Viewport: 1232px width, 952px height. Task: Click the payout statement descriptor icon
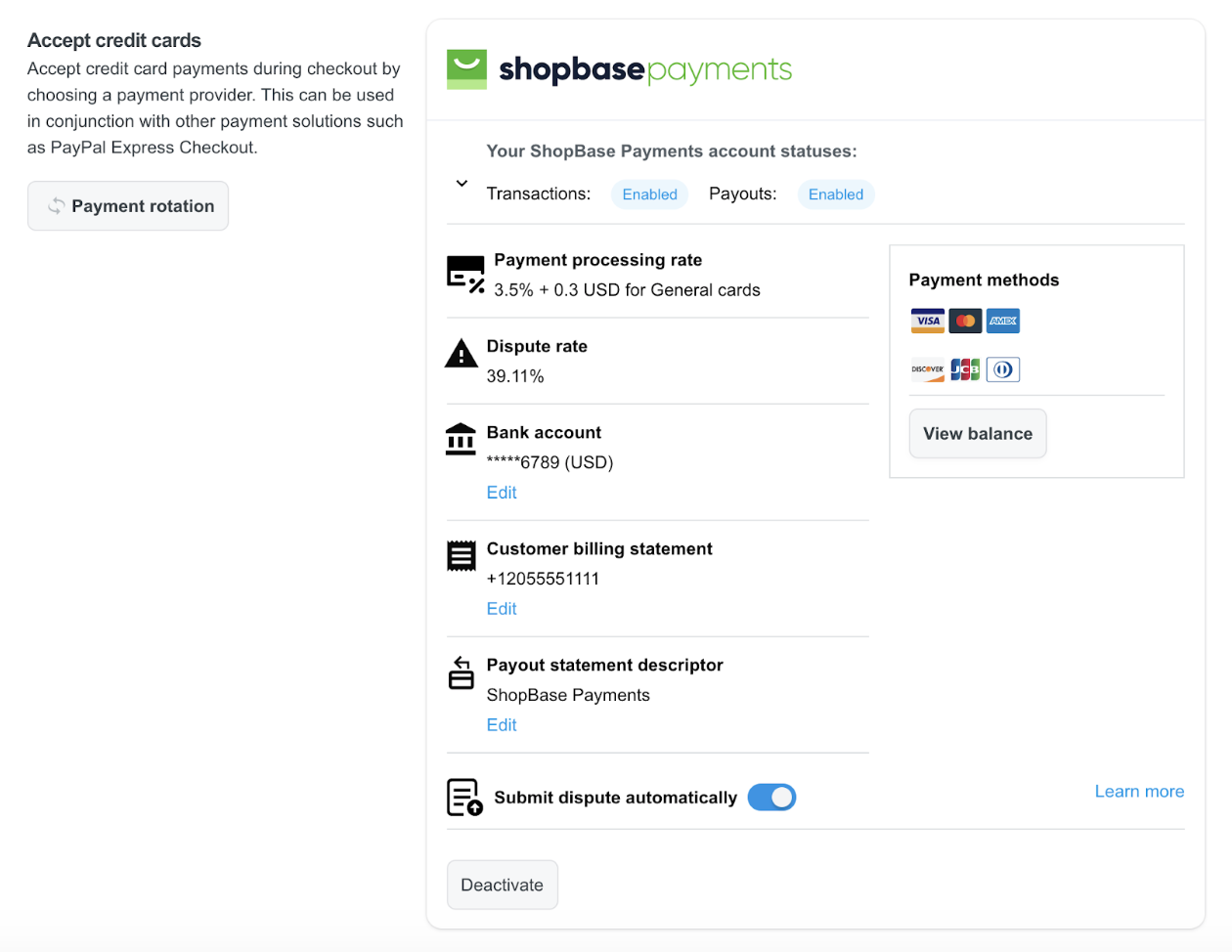pyautogui.click(x=461, y=672)
